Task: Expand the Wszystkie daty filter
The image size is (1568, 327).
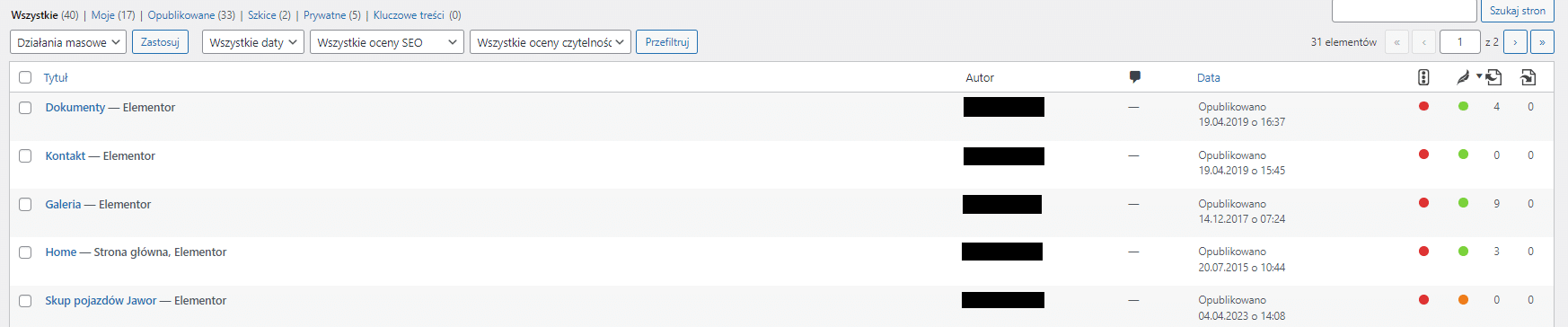Action: tap(253, 42)
